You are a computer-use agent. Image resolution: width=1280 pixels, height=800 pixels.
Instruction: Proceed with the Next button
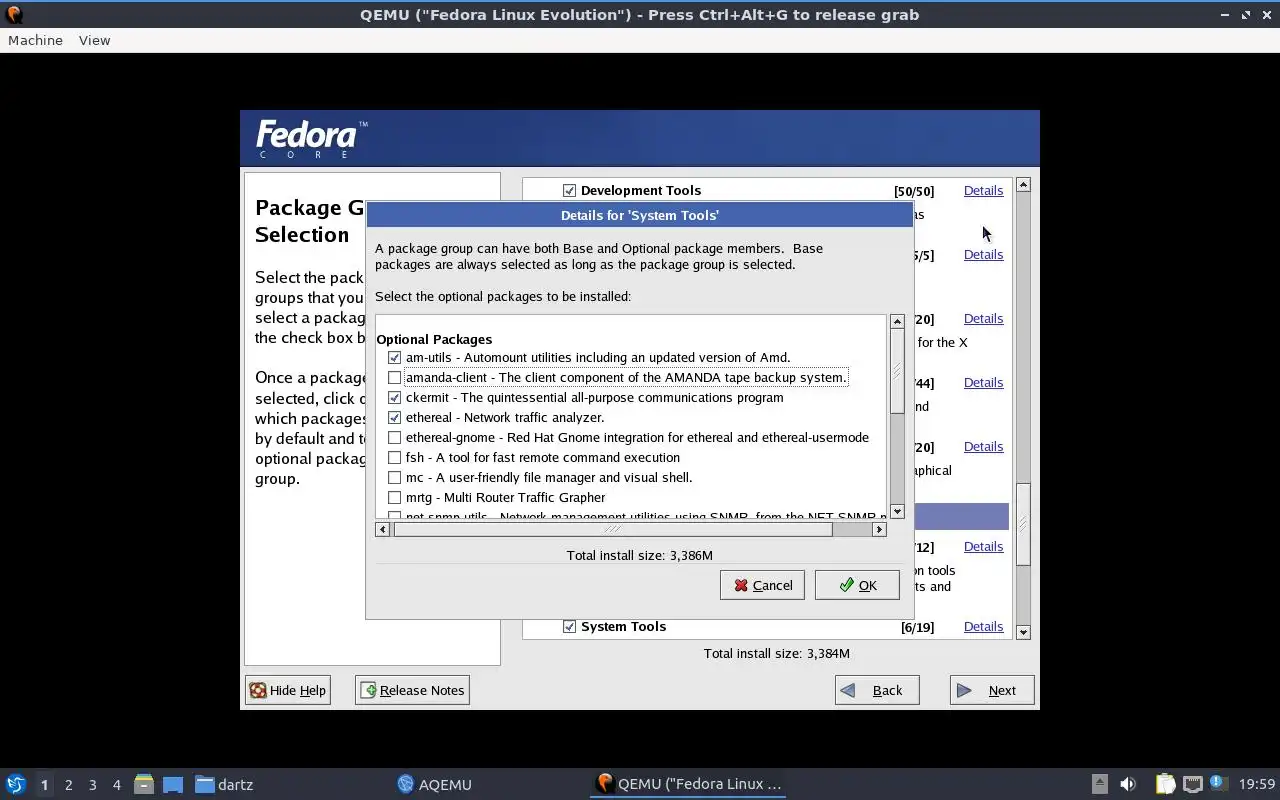(992, 690)
